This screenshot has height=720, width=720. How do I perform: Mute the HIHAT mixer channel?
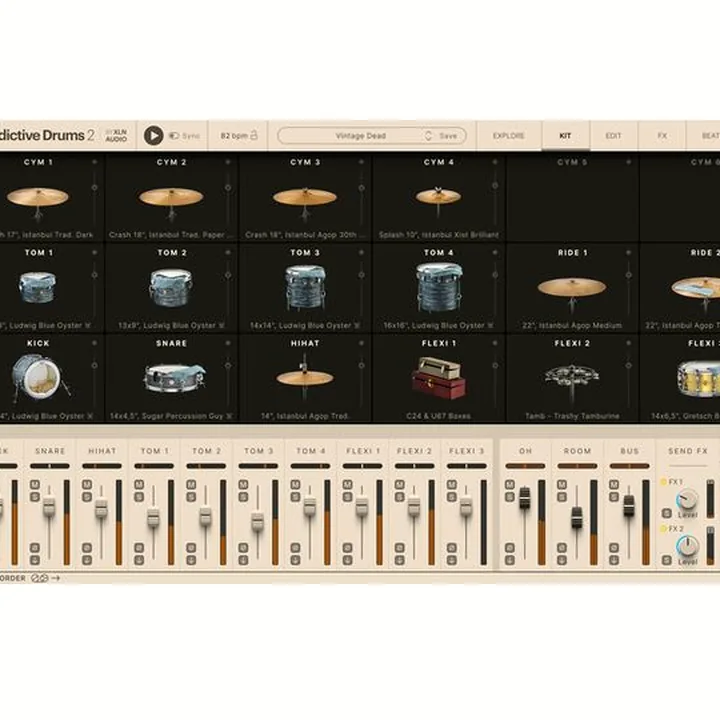click(87, 484)
